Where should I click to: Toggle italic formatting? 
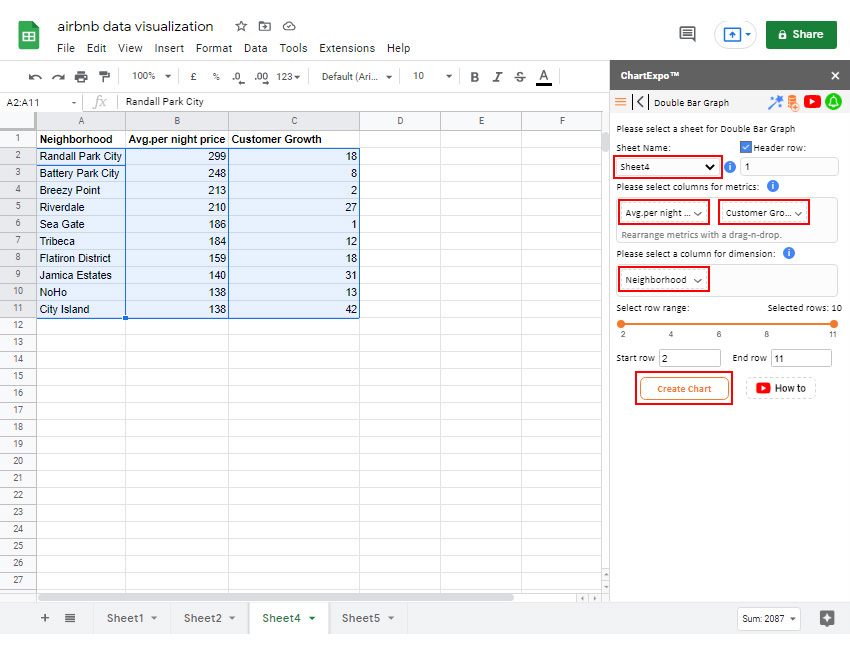(497, 77)
